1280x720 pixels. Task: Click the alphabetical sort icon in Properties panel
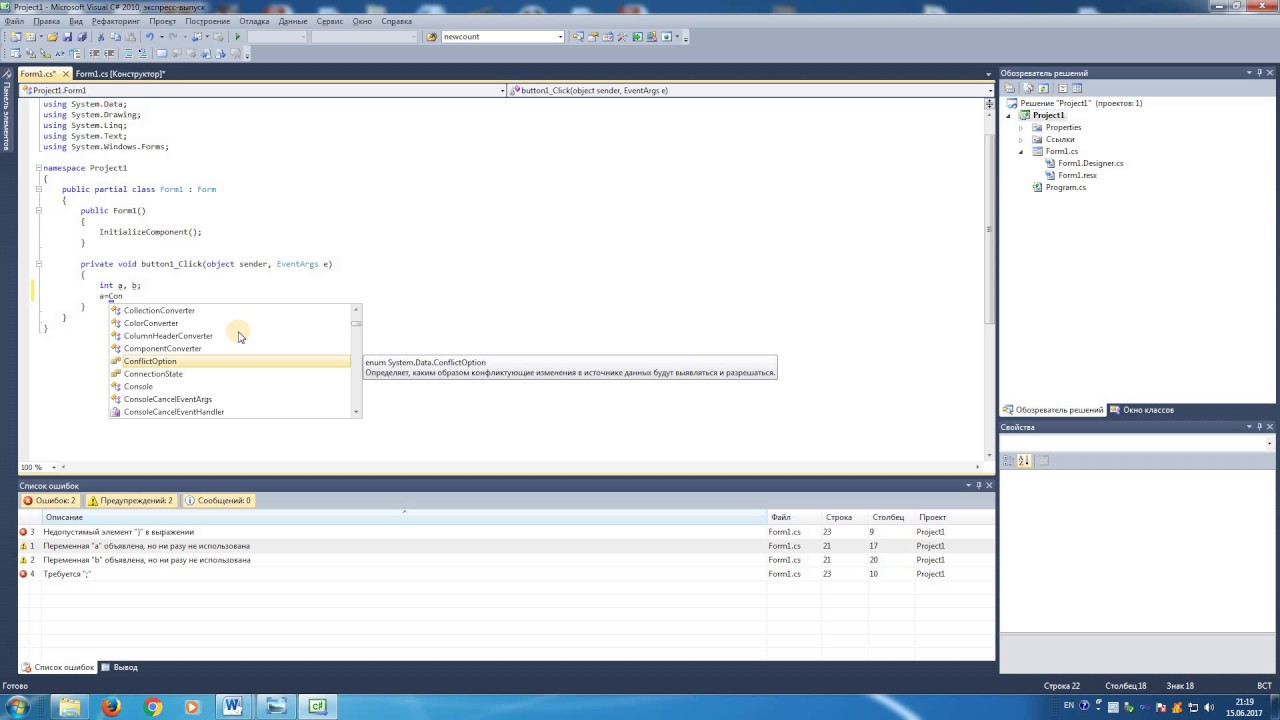pos(1024,461)
